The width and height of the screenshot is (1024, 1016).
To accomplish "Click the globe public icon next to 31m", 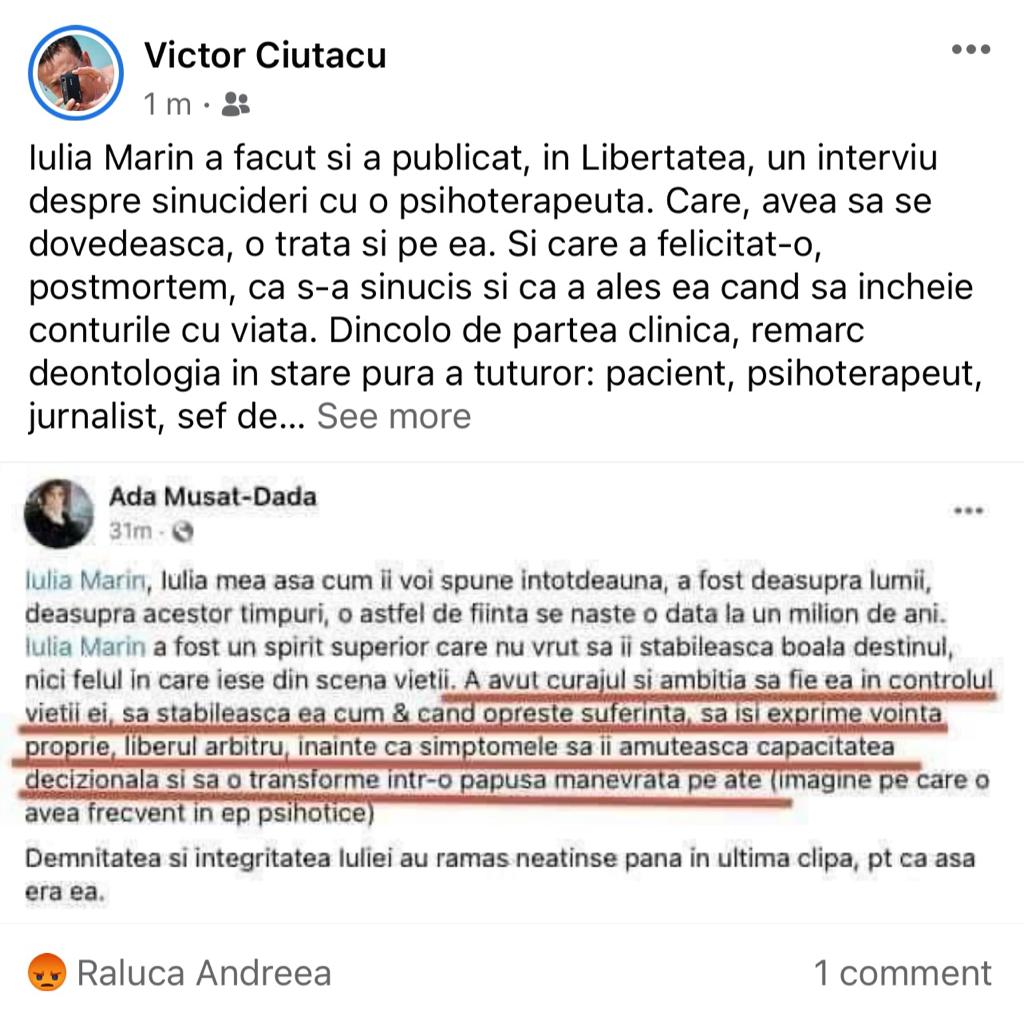I will coord(183,532).
